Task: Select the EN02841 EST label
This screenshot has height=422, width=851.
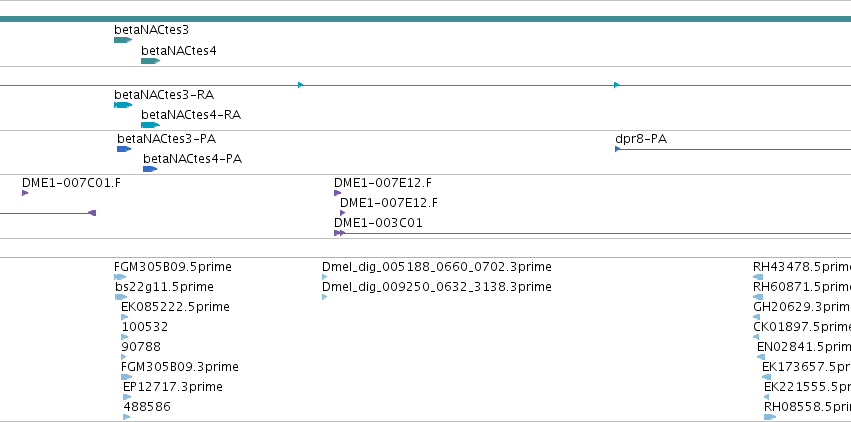Action: pyautogui.click(x=804, y=347)
